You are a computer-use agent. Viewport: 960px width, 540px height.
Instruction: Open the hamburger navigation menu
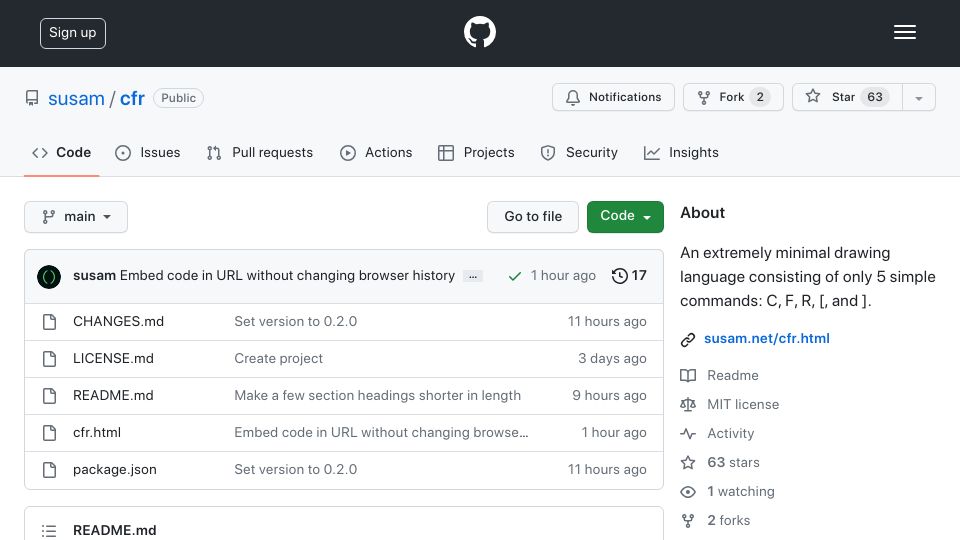click(904, 32)
